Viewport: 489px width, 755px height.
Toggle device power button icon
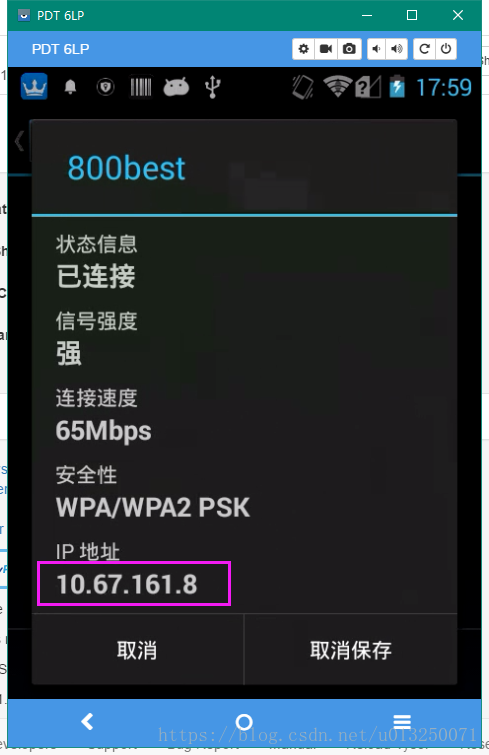pyautogui.click(x=446, y=49)
